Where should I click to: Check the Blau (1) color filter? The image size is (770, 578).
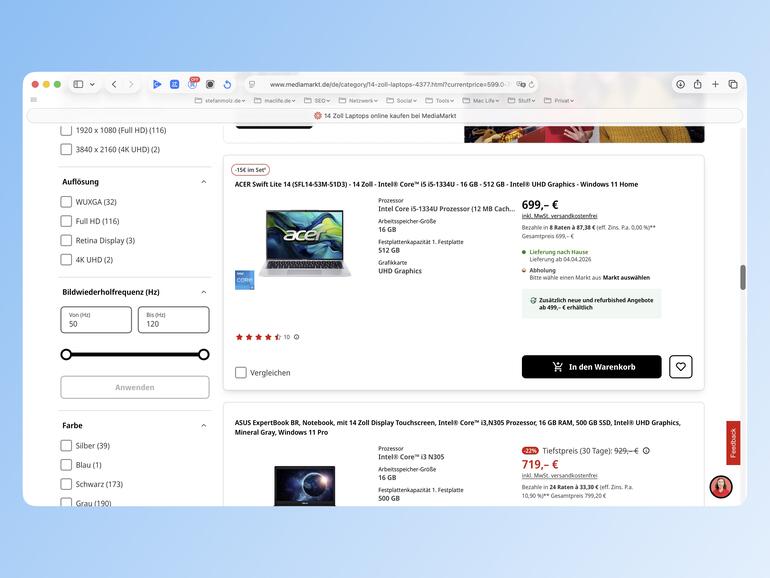(x=66, y=465)
